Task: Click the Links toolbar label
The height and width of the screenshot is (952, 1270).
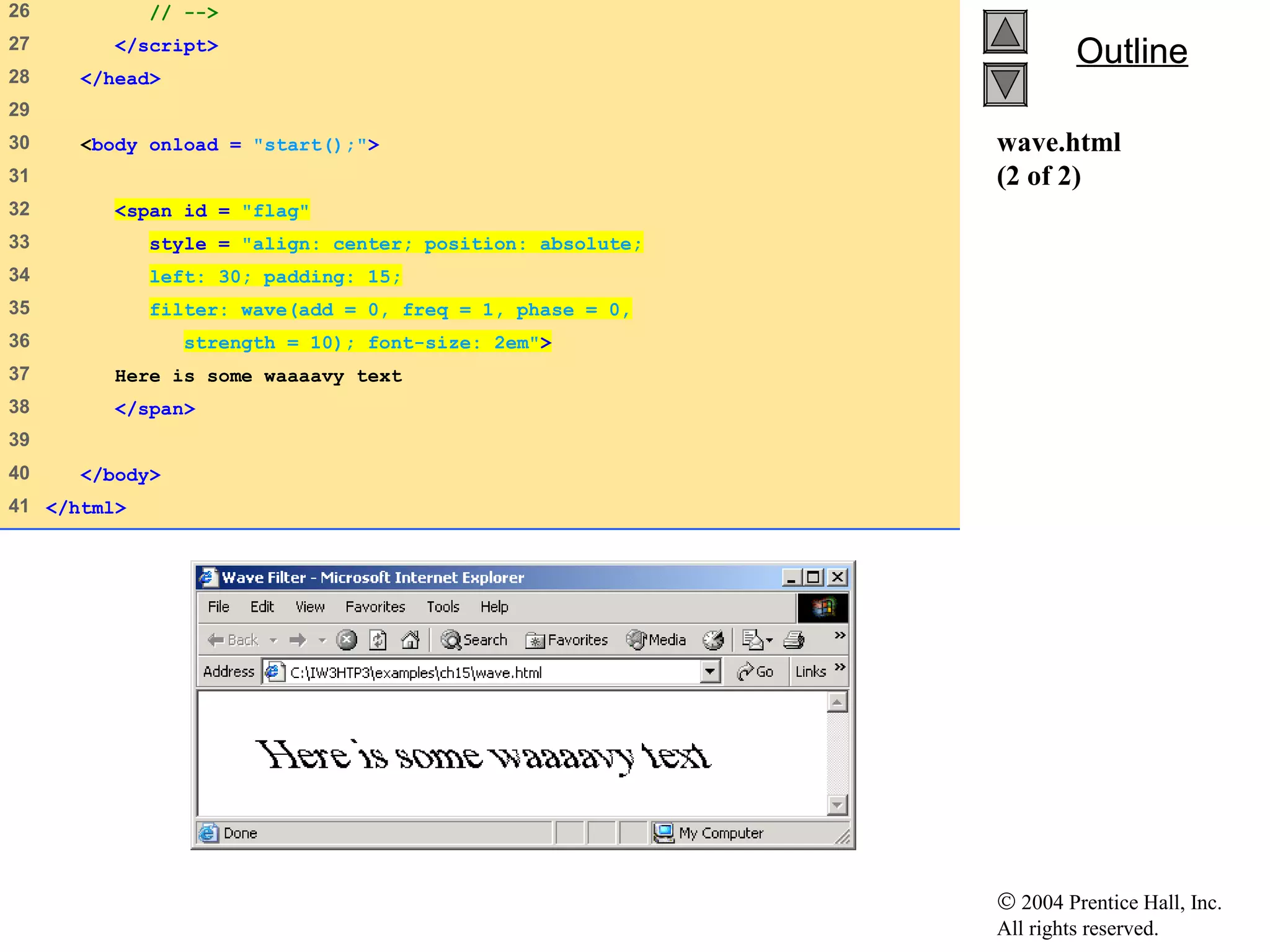Action: [x=810, y=672]
